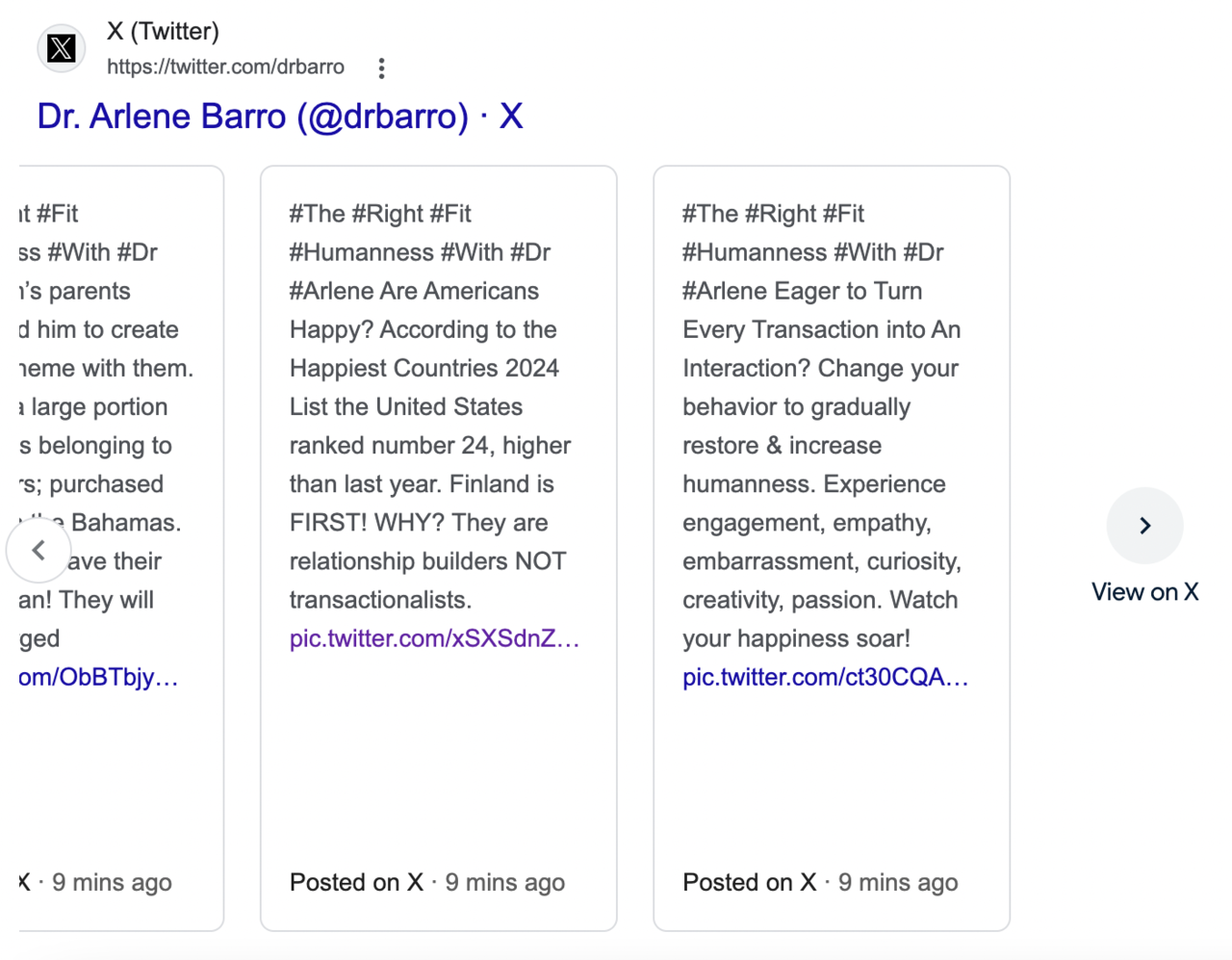Click Posted on X under happiness soar tweet

tap(749, 882)
